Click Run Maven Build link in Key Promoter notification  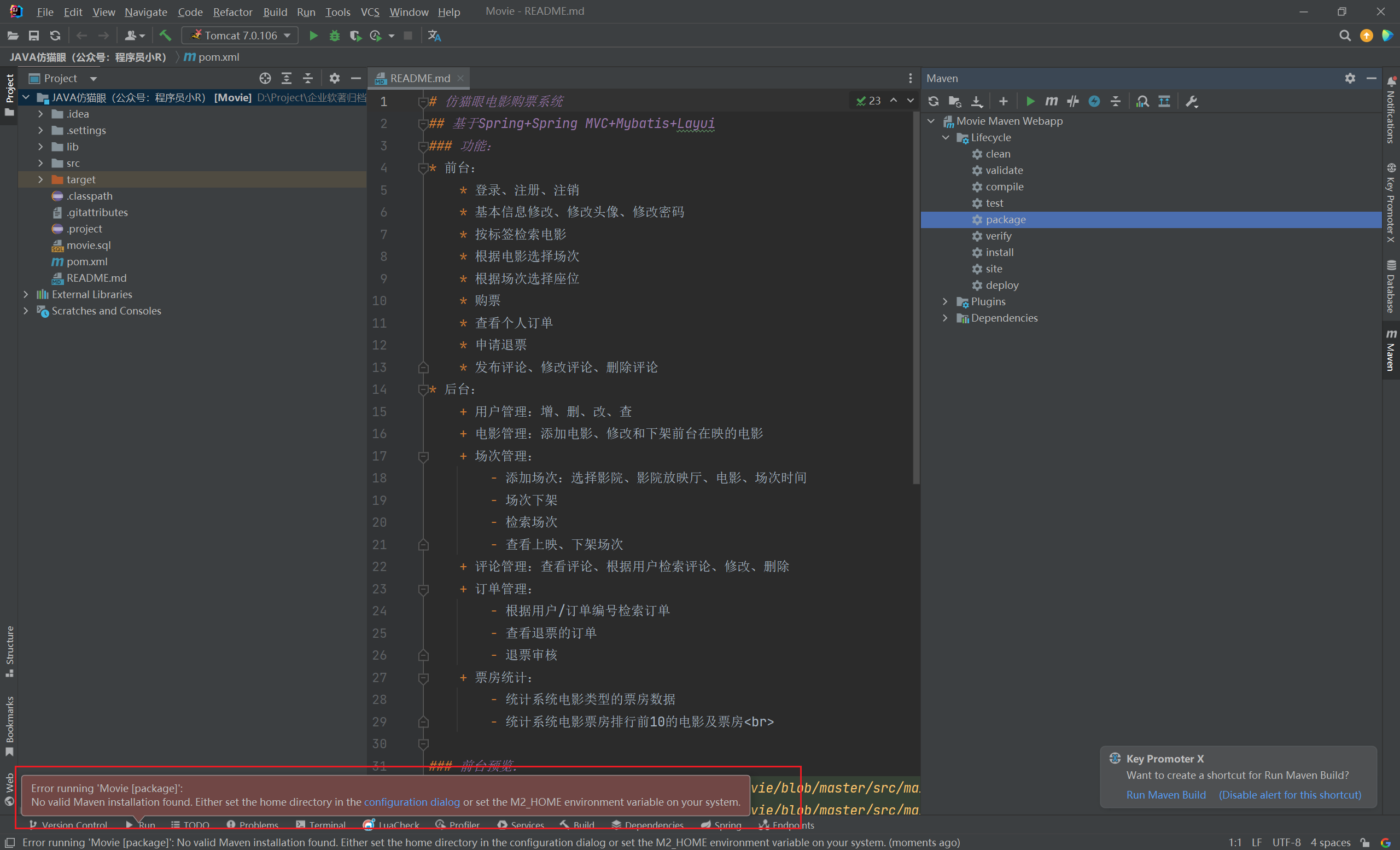click(1166, 795)
